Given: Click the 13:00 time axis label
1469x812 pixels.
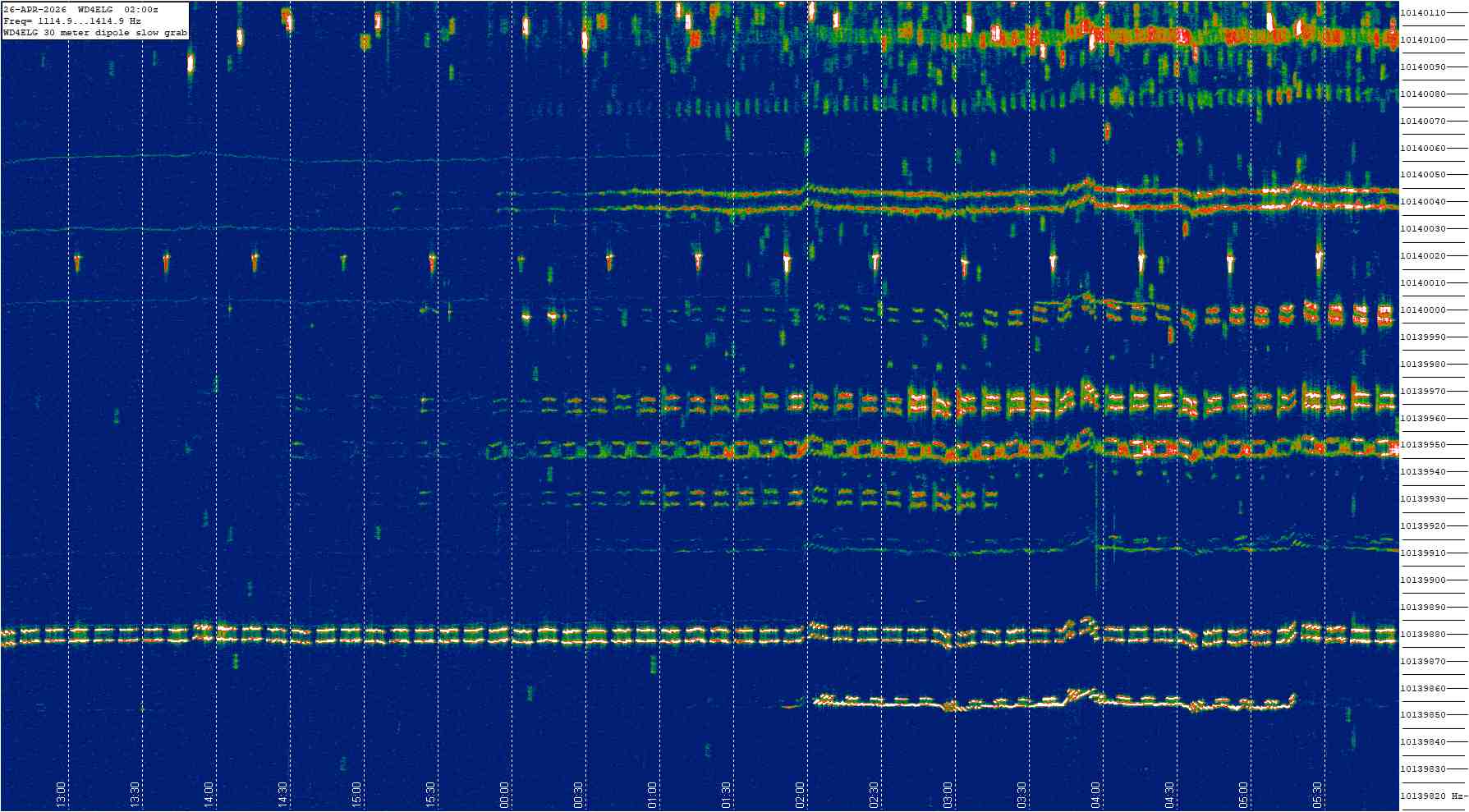Looking at the screenshot, I should [61, 794].
